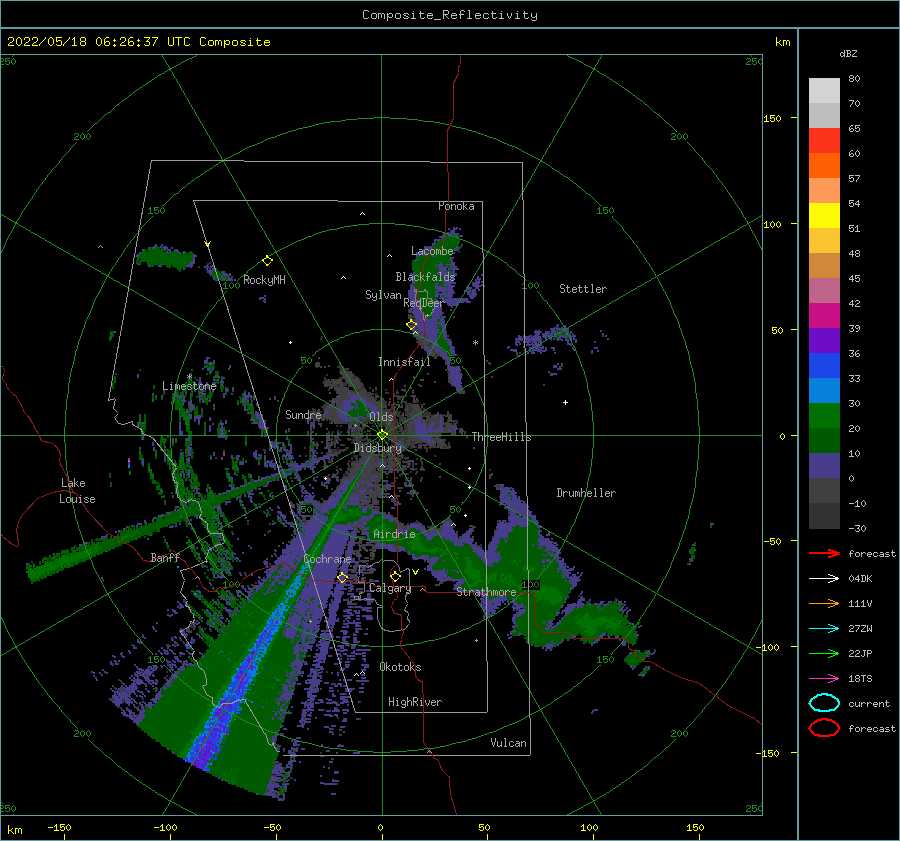Click the Vulcan label
Viewport: 900px width, 841px height.
coord(508,743)
